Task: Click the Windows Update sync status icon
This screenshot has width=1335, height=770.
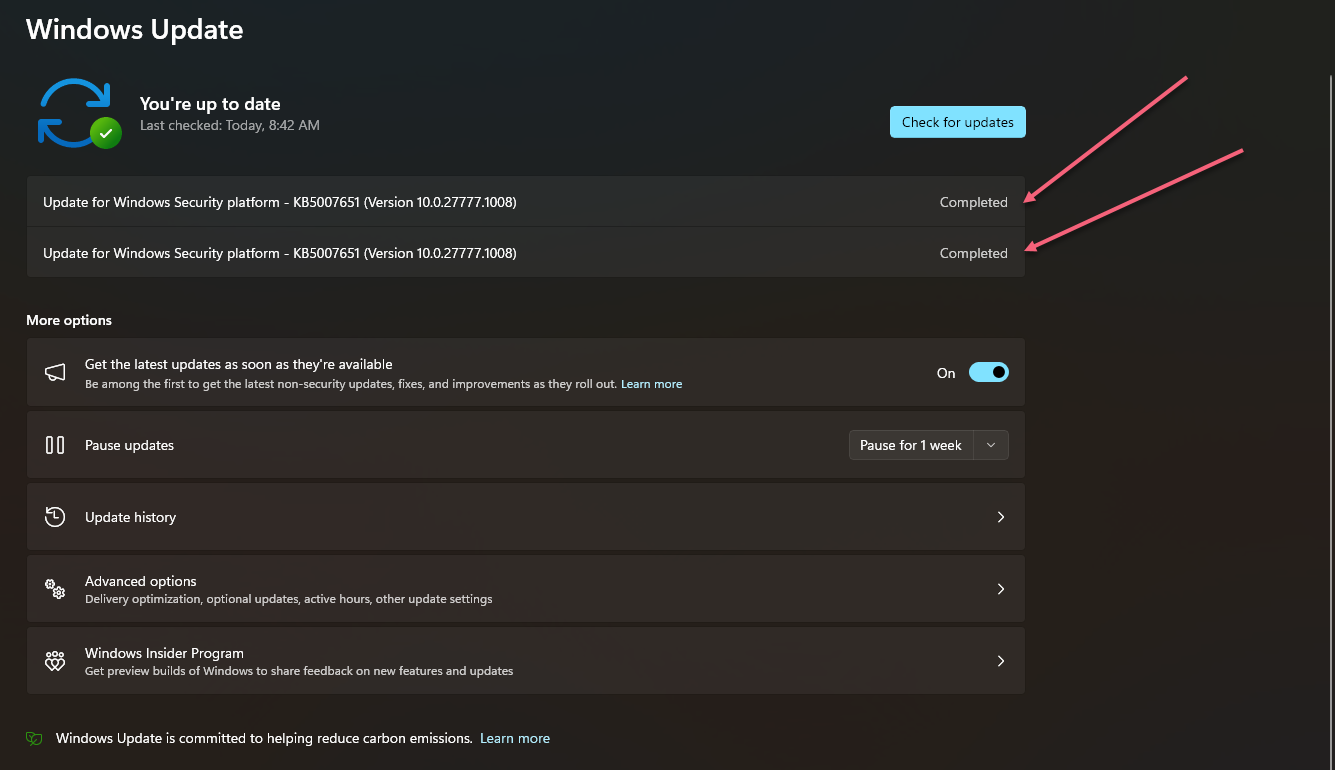Action: click(79, 113)
